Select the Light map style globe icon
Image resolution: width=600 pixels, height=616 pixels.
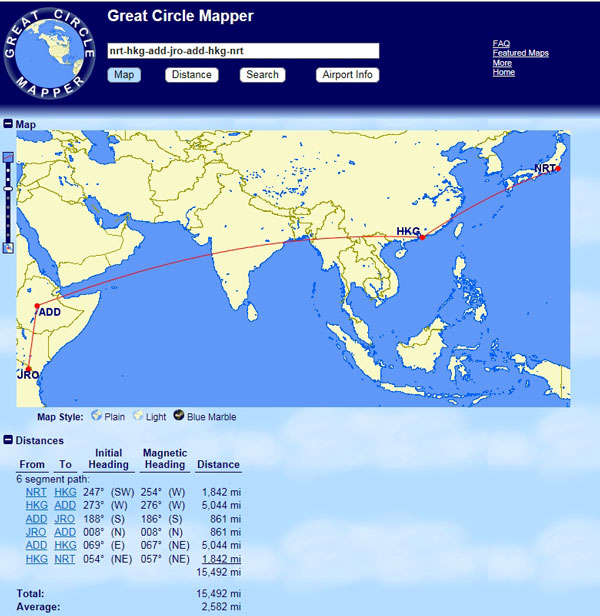(138, 415)
